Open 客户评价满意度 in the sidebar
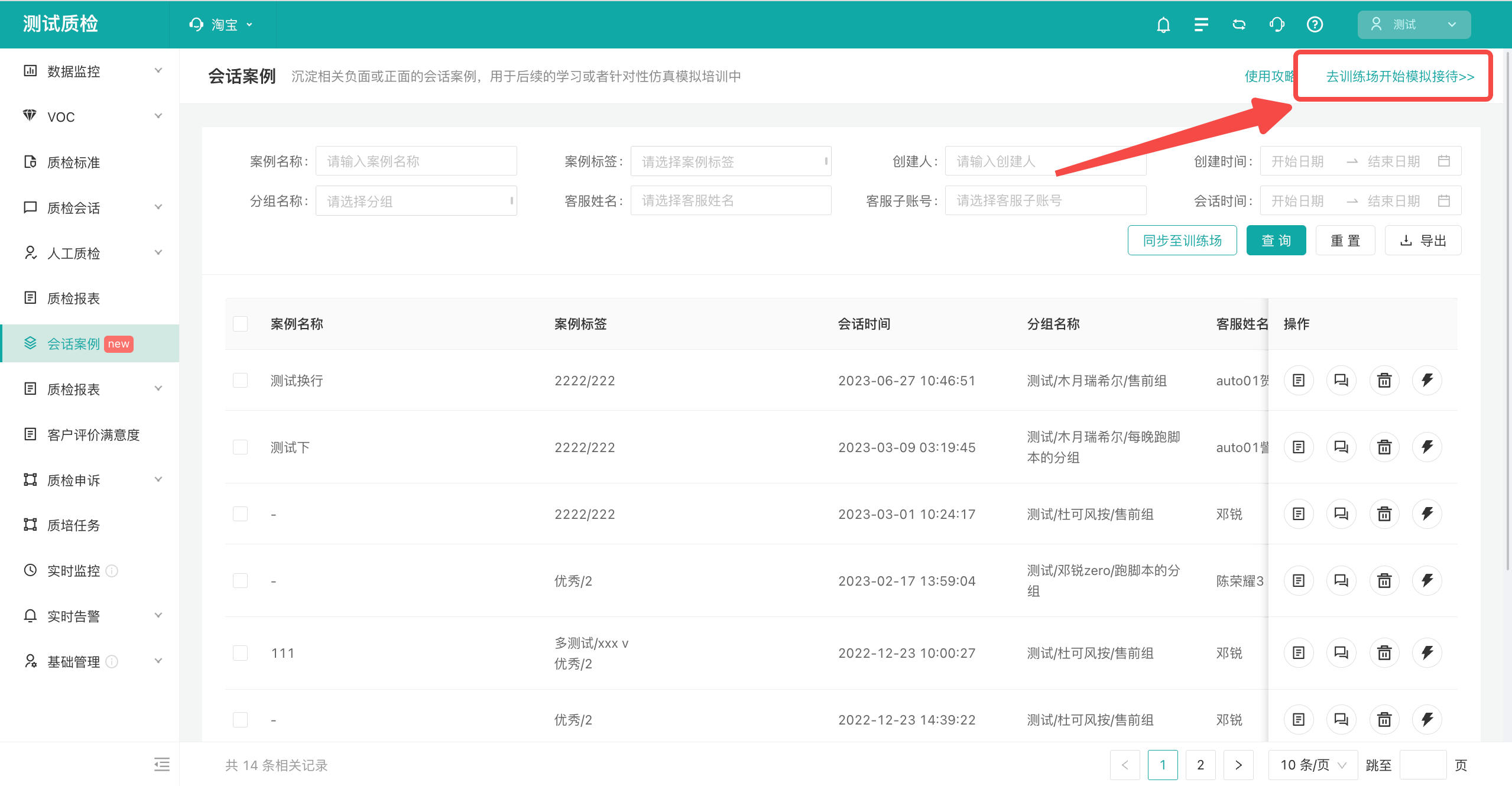This screenshot has height=786, width=1512. [90, 434]
